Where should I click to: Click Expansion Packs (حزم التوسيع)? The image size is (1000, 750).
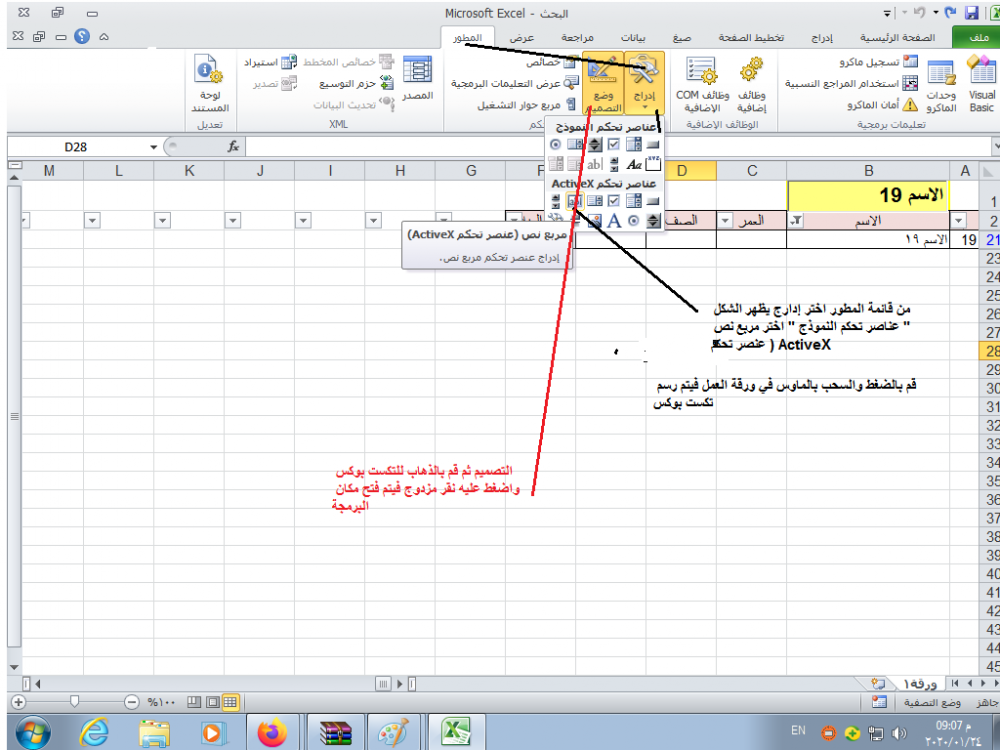[357, 84]
